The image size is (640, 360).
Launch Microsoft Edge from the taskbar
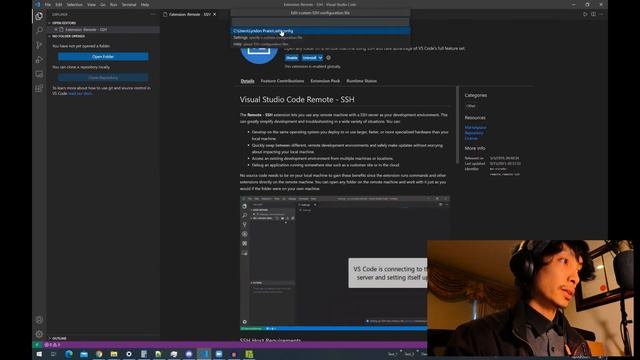(69, 354)
